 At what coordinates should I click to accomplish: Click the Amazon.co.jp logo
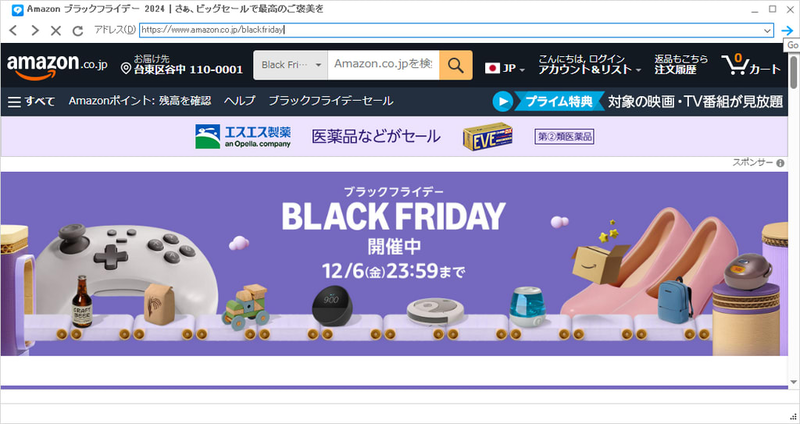coord(57,66)
